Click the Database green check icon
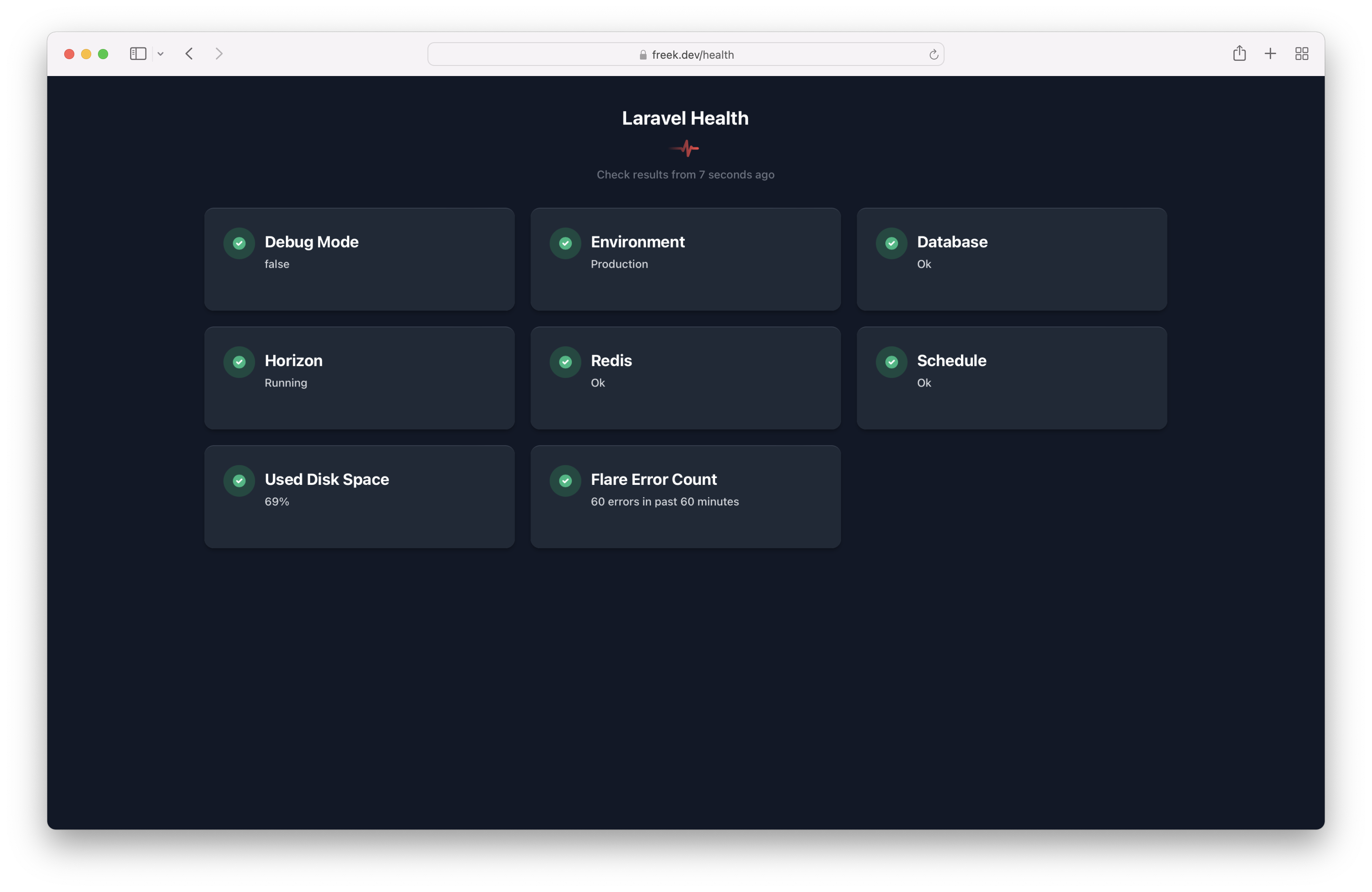Viewport: 1372px width, 892px height. [892, 243]
